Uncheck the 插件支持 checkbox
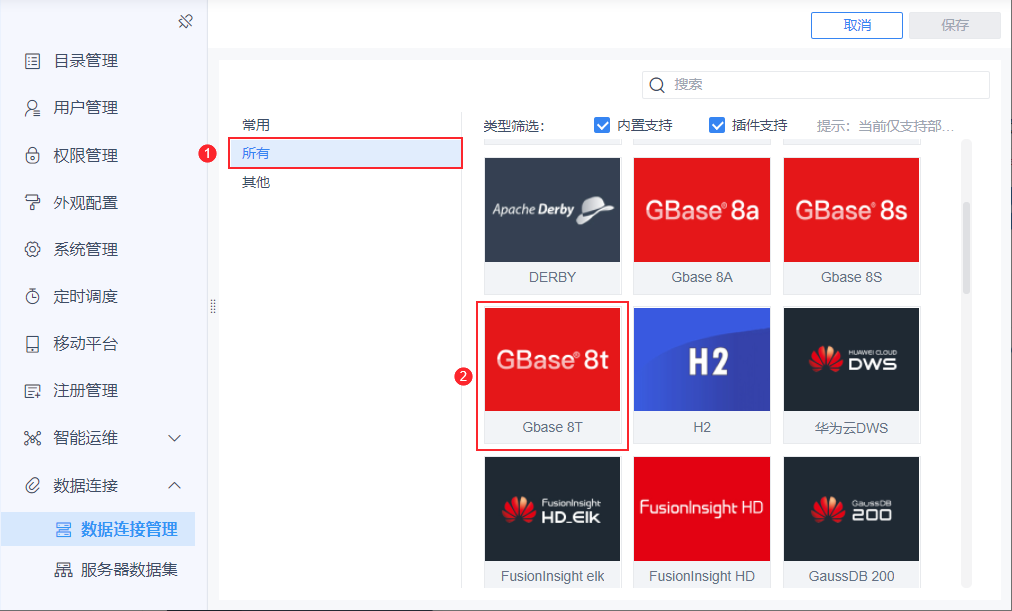Image resolution: width=1012 pixels, height=611 pixels. 716,125
